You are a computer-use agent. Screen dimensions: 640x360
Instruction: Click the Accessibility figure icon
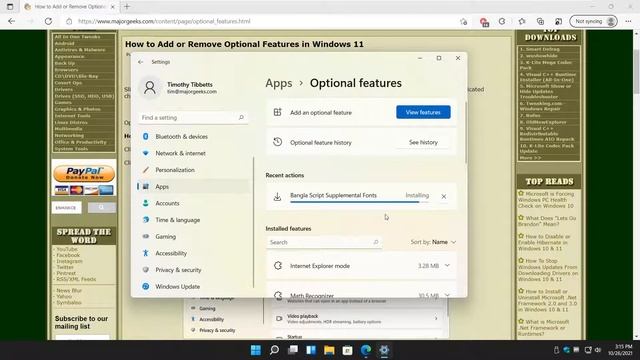click(x=146, y=253)
